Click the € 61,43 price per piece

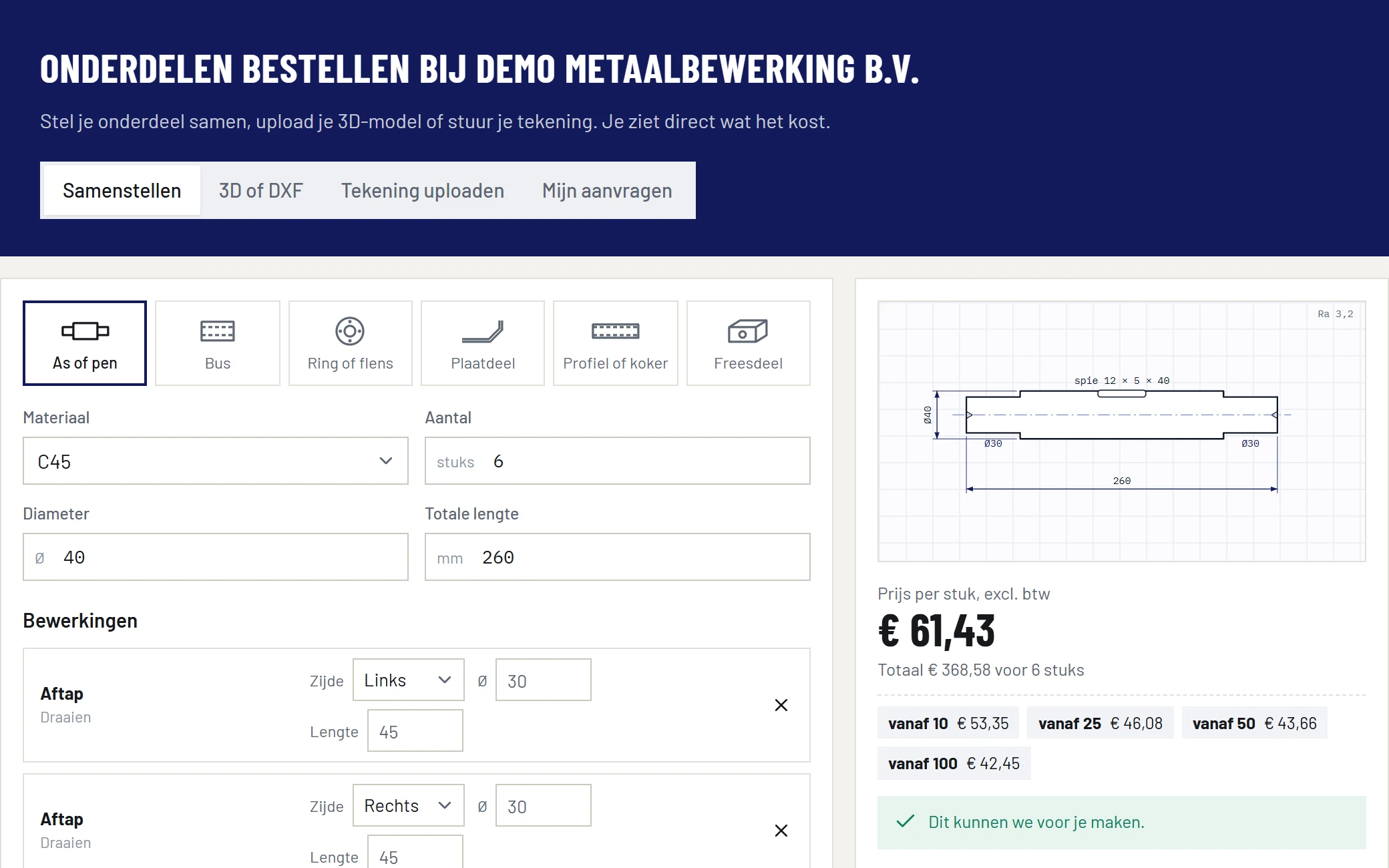point(936,631)
